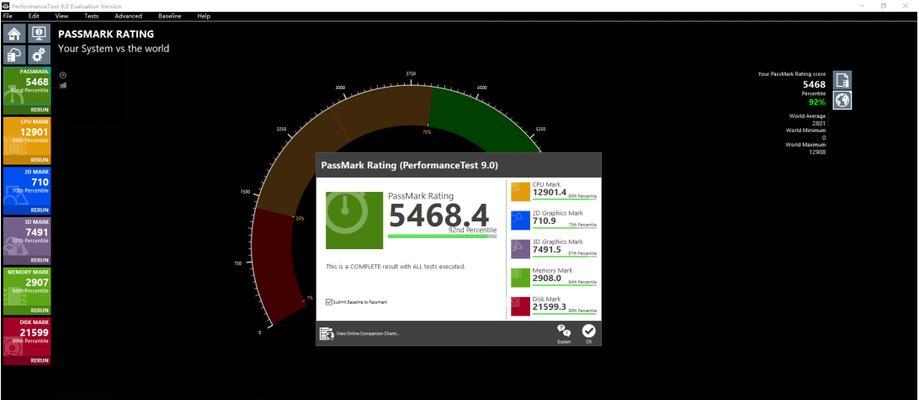
Task: Click the '1500' gauge scale label
Action: (x=244, y=192)
